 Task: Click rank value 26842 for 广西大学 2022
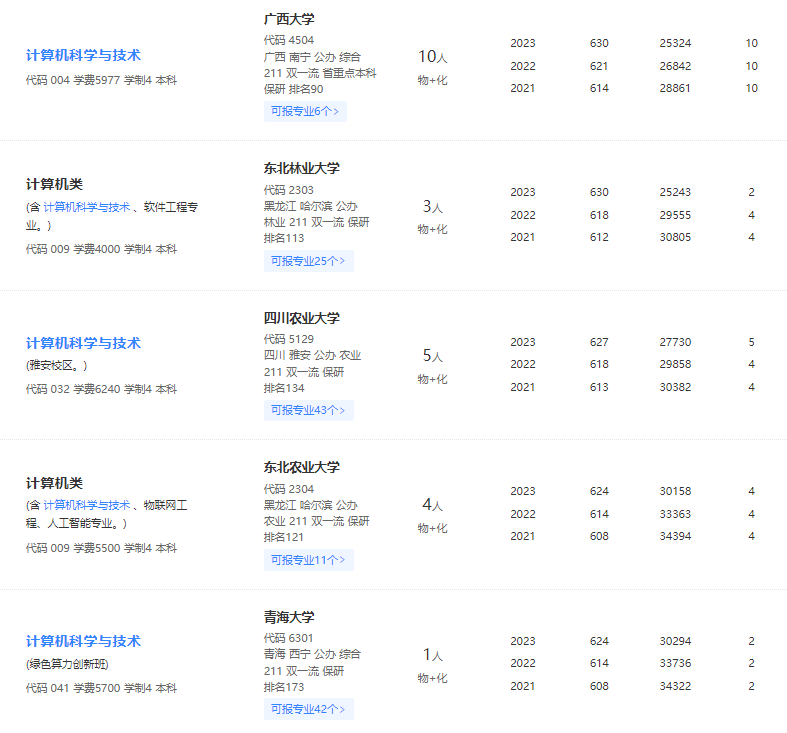point(675,66)
